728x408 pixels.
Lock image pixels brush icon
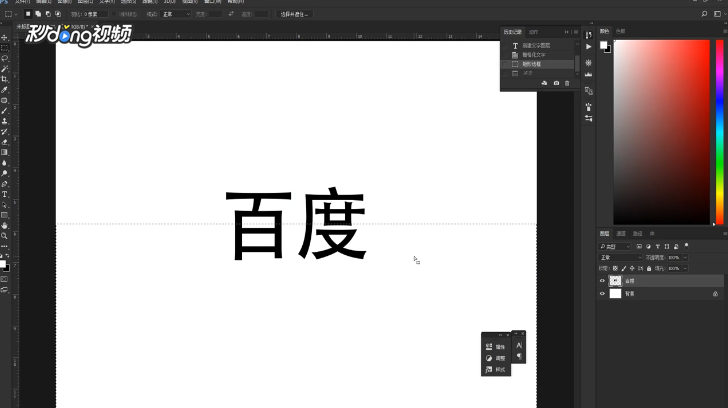(x=624, y=268)
